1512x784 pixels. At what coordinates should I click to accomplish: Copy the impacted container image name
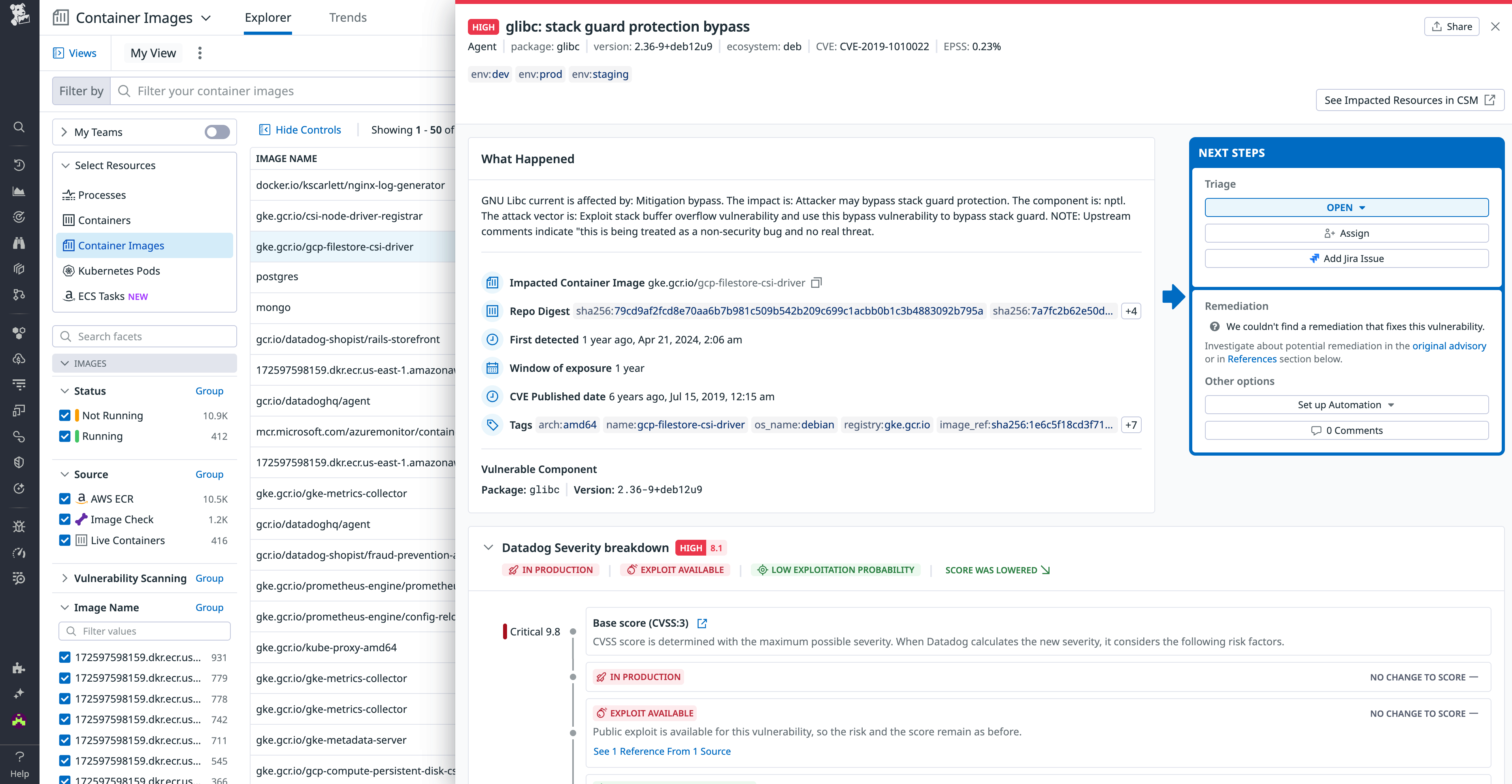pos(816,282)
